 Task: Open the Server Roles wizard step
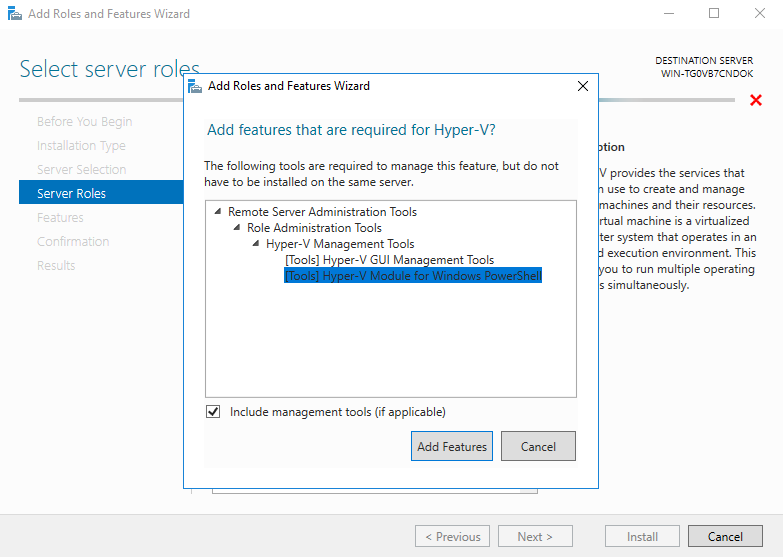tap(71, 193)
